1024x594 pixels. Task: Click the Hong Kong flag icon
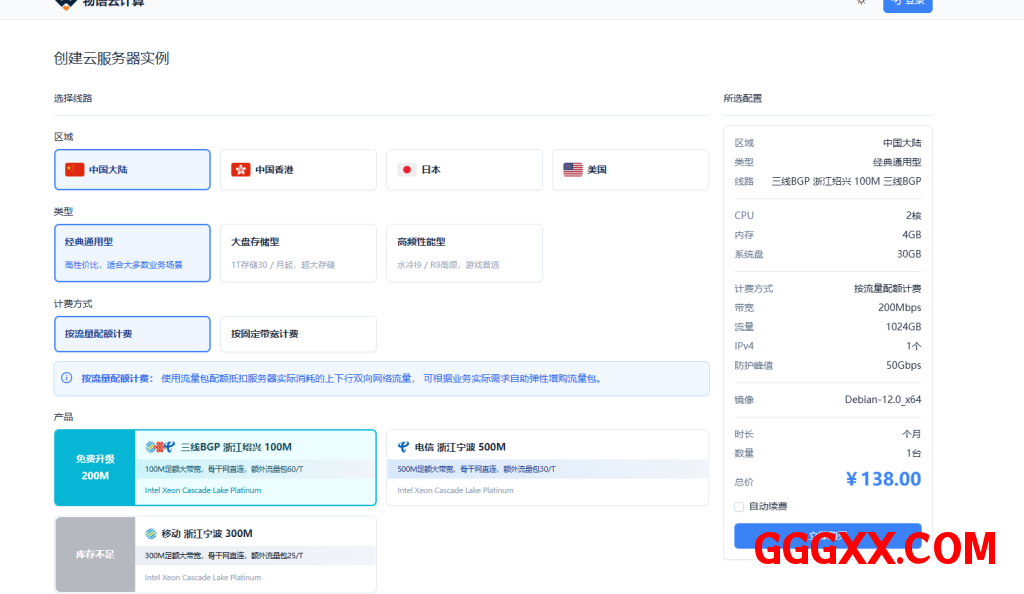pyautogui.click(x=241, y=170)
